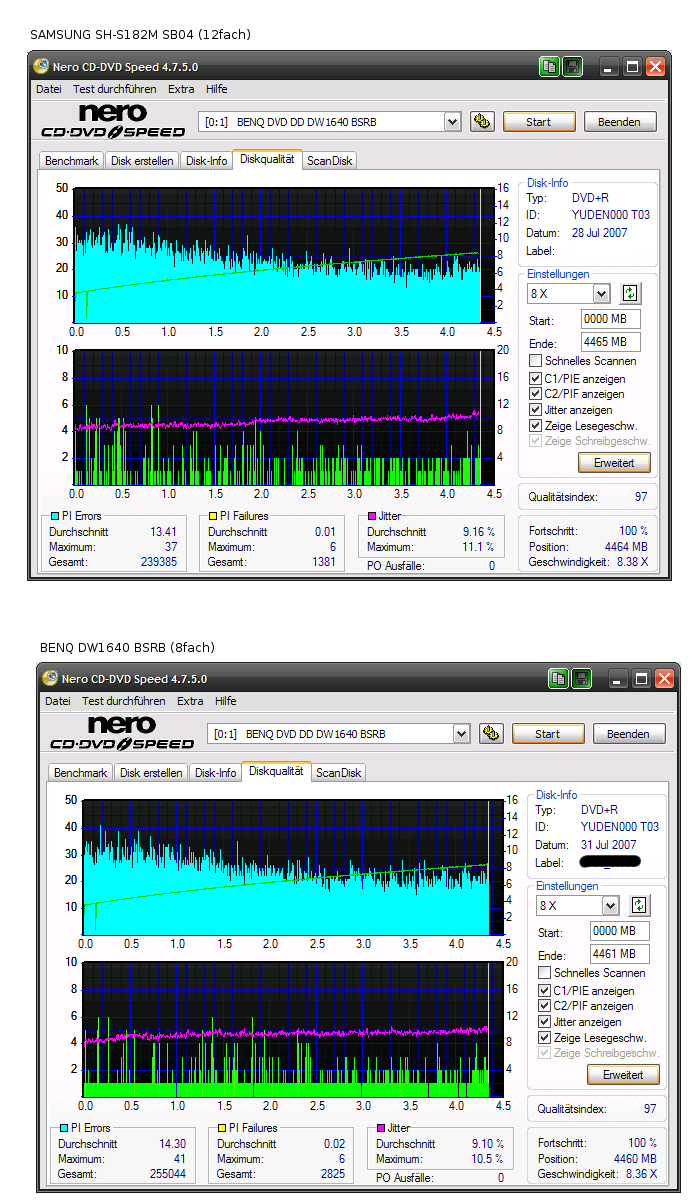Uncheck Zeige Lesegeschw. in the bottom window
The image size is (700, 1201).
[545, 1038]
